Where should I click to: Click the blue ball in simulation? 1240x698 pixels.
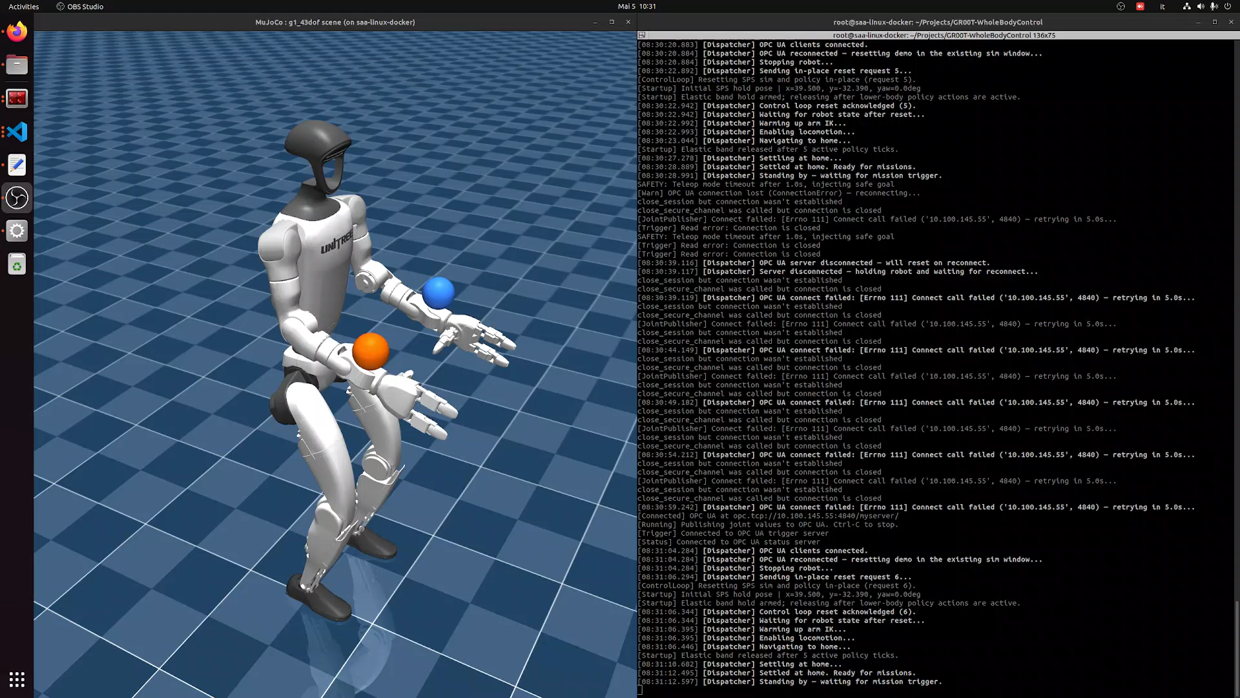pos(438,292)
